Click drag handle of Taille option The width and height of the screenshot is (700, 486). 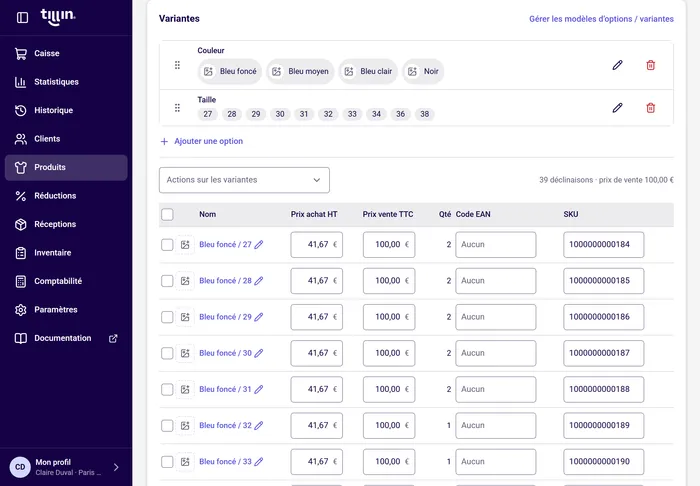coord(177,108)
